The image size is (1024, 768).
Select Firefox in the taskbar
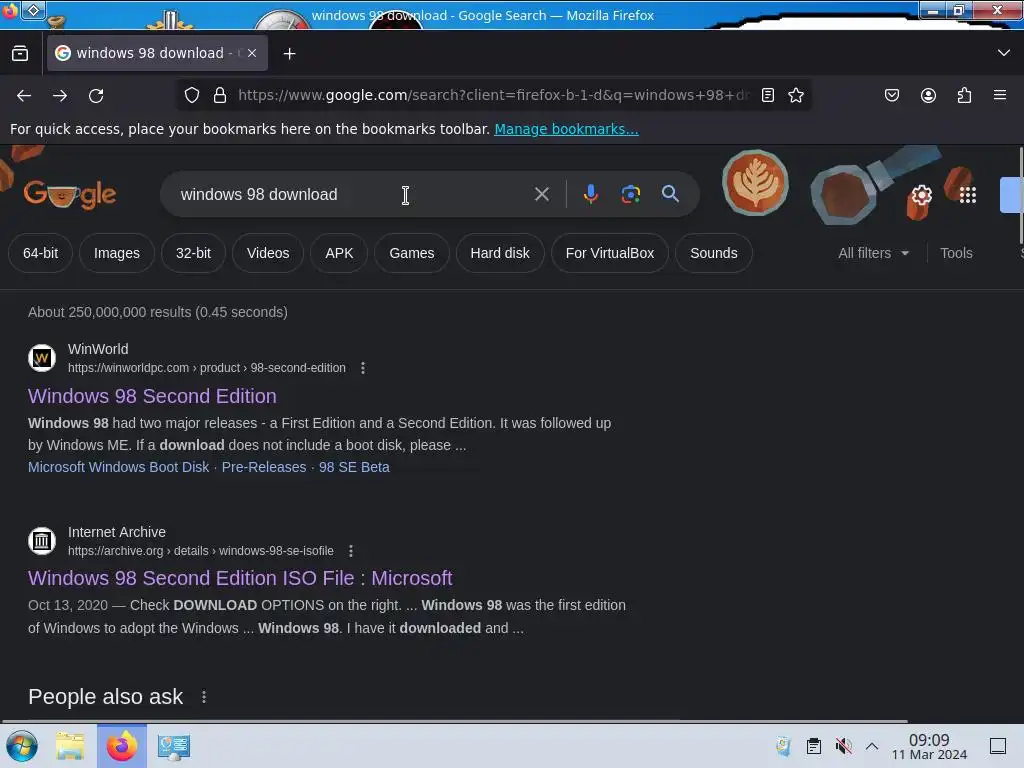coord(121,746)
